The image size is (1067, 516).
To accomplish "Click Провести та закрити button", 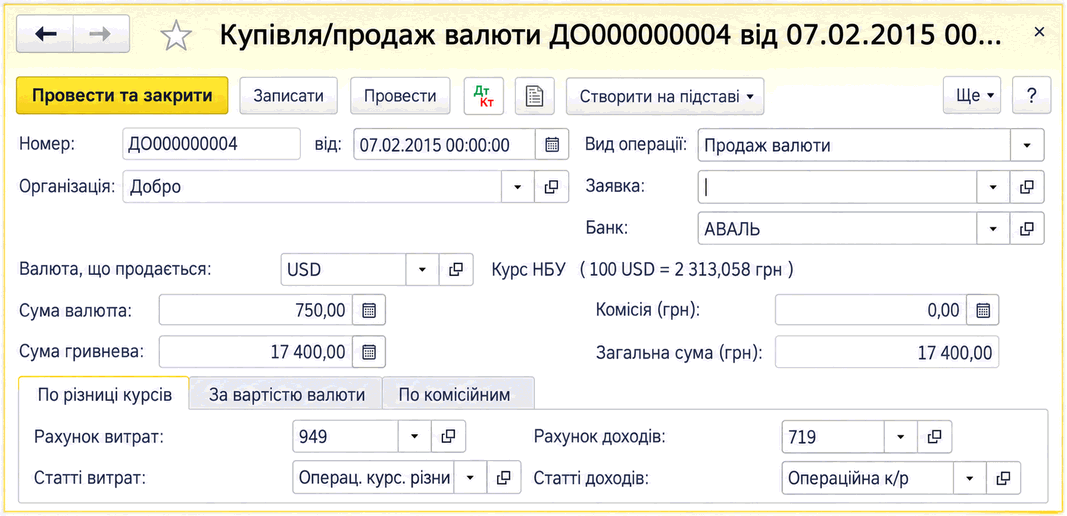I will [x=122, y=96].
